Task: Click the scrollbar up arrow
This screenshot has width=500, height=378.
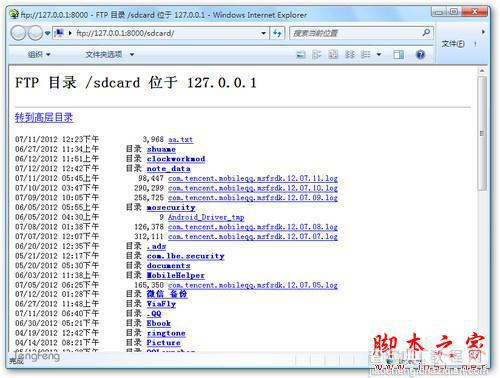Action: 482,71
